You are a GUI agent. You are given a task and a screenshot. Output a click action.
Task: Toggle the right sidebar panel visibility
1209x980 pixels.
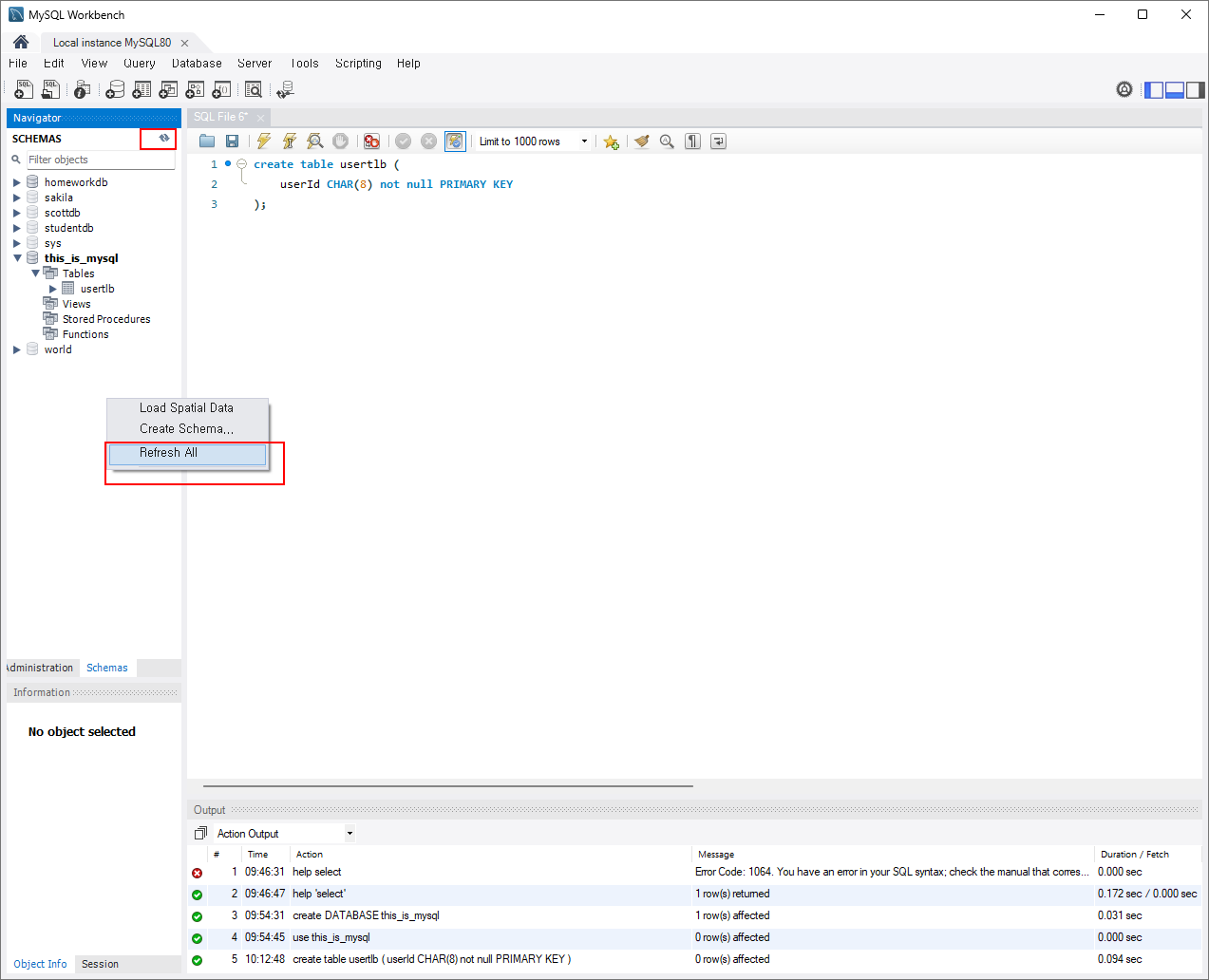coord(1196,90)
